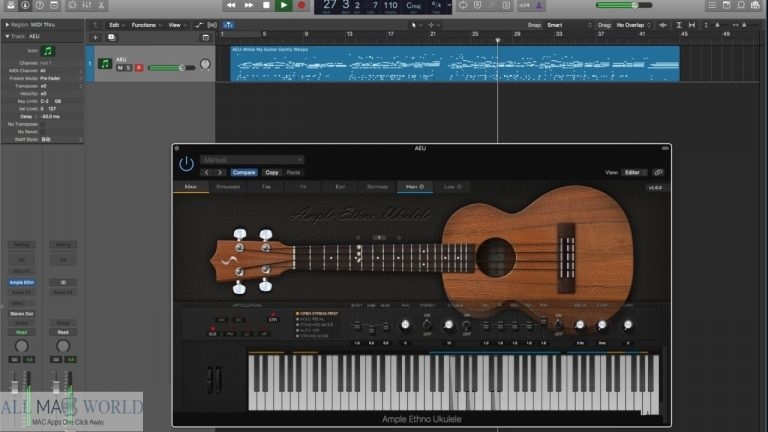
Task: Record-enable the AEU track
Action: [139, 68]
